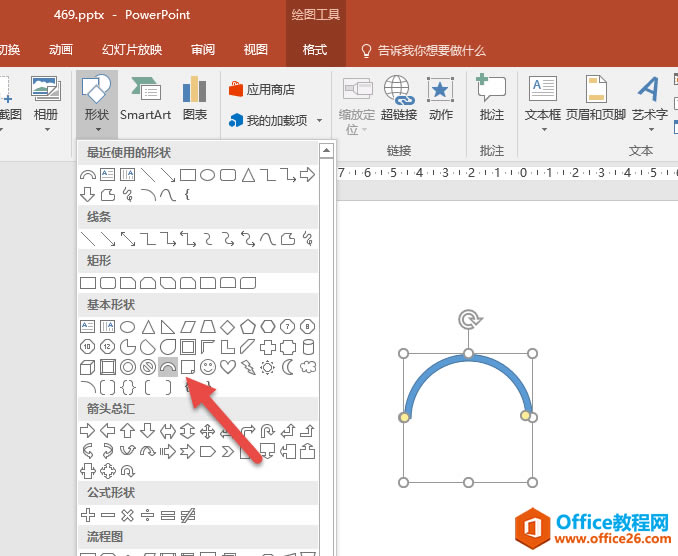Viewport: 678px width, 556px height.
Task: Open the Text Box dropdown arrow
Action: (544, 129)
